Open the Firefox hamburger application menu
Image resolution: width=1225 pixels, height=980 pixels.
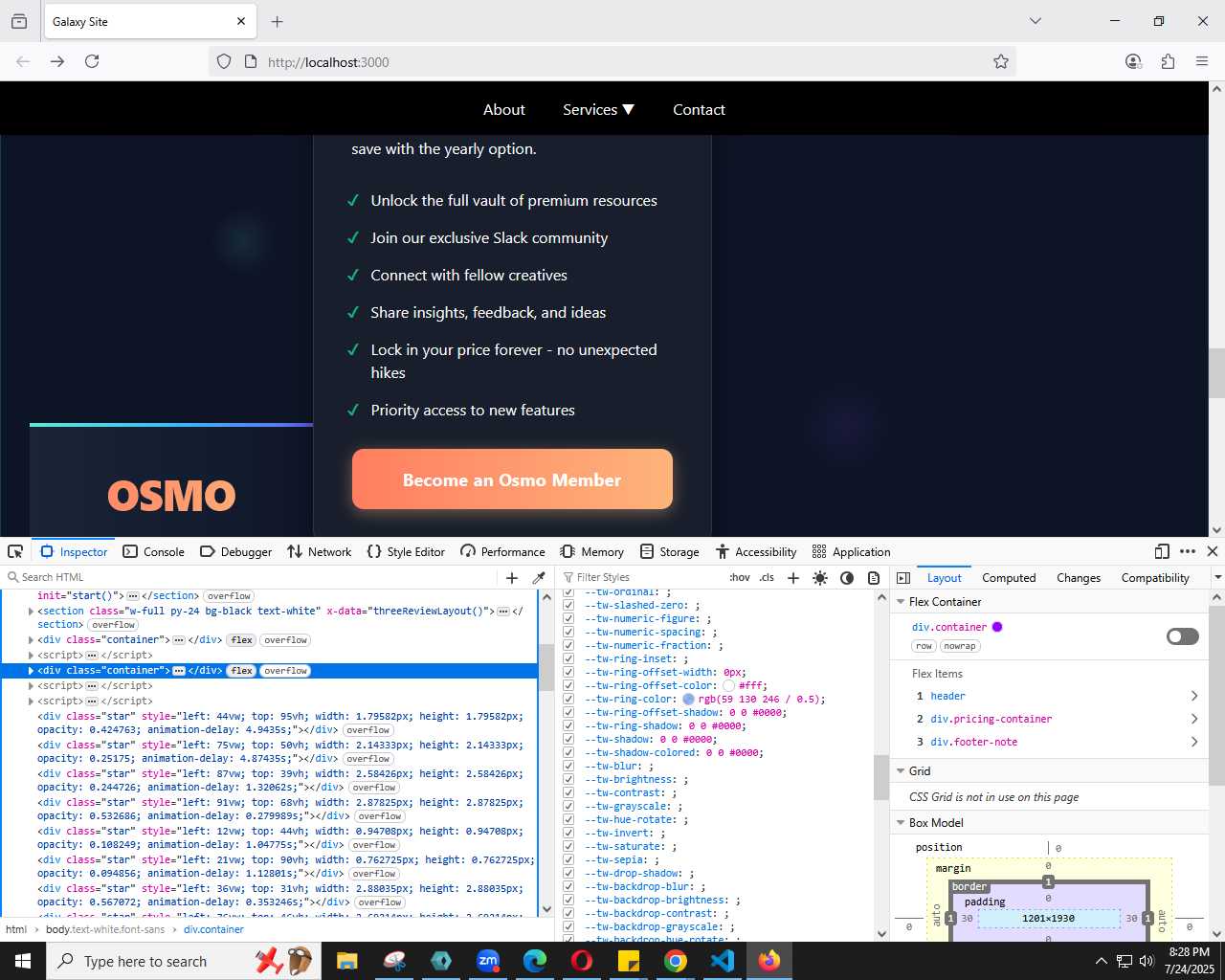pos(1202,61)
